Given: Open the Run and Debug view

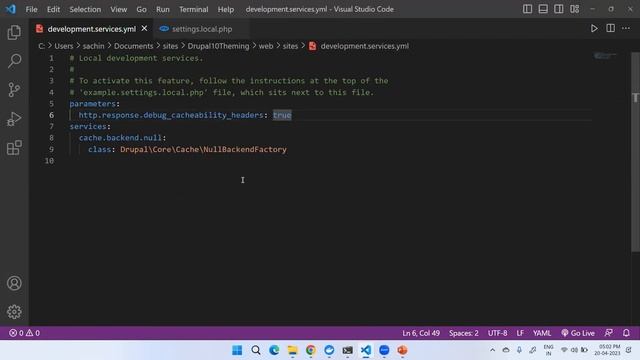Looking at the screenshot, I should coord(14,119).
